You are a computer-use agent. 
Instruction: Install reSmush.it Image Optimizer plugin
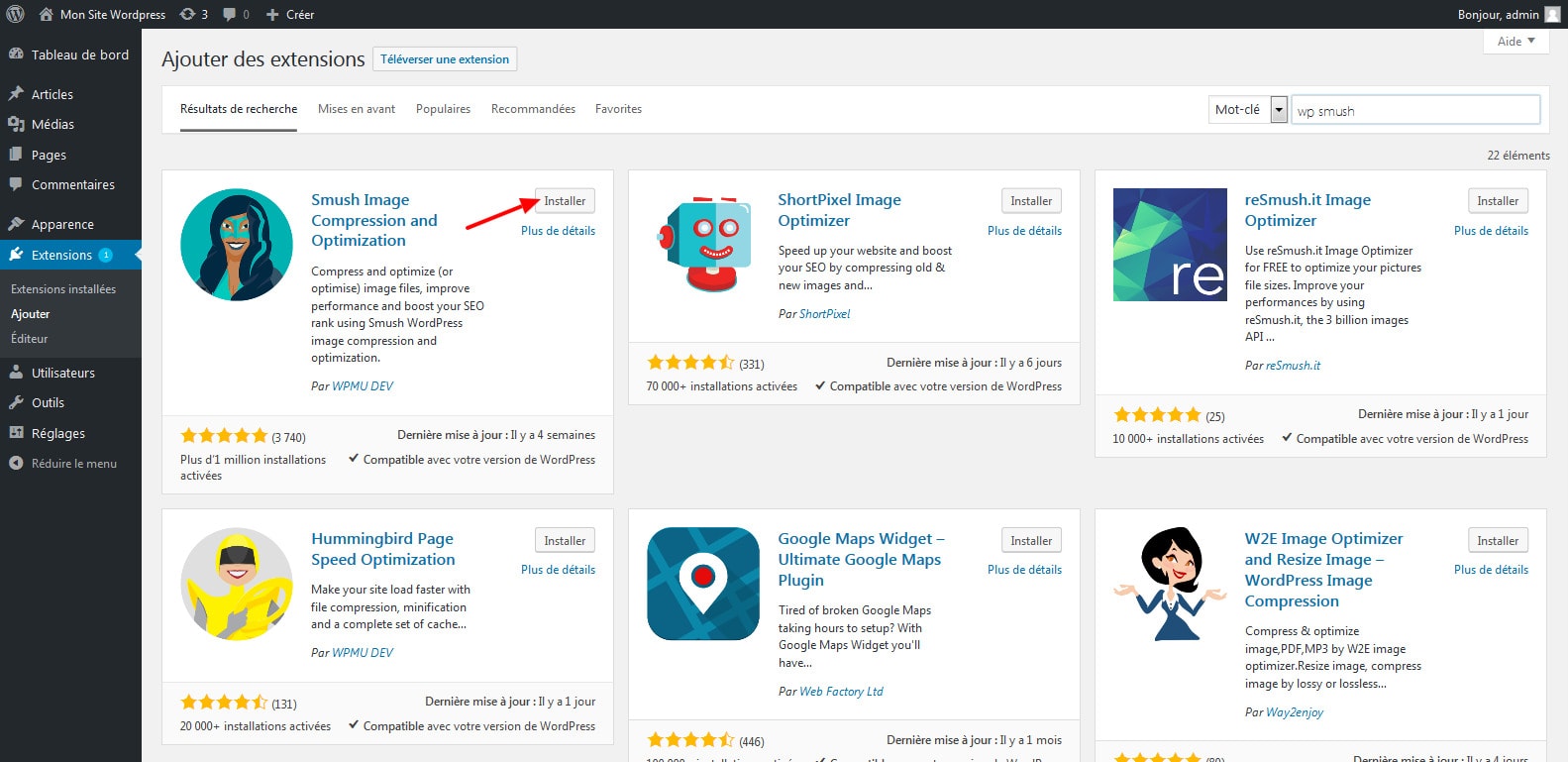pyautogui.click(x=1498, y=201)
